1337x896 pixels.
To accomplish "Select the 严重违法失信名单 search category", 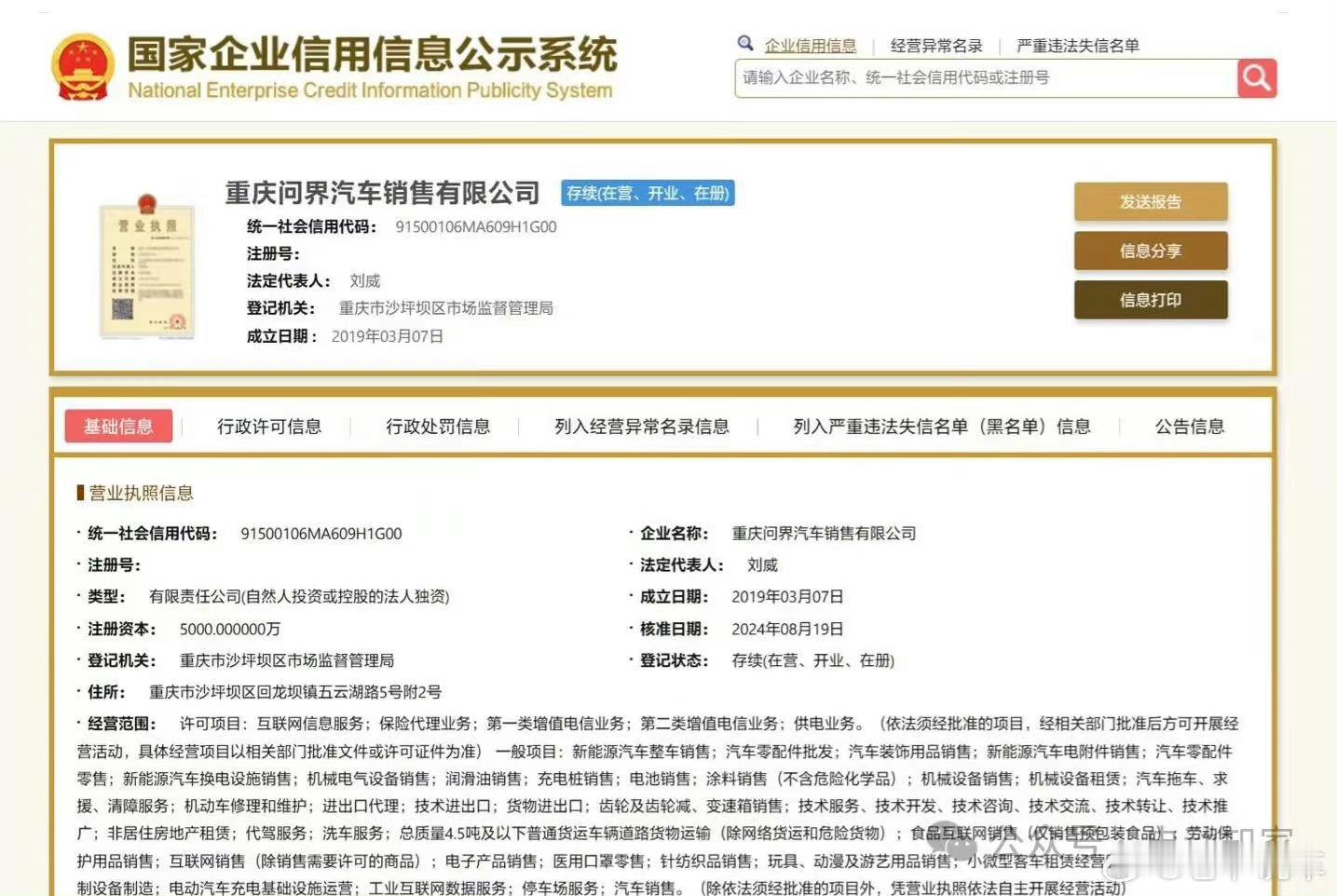I will (x=1078, y=46).
